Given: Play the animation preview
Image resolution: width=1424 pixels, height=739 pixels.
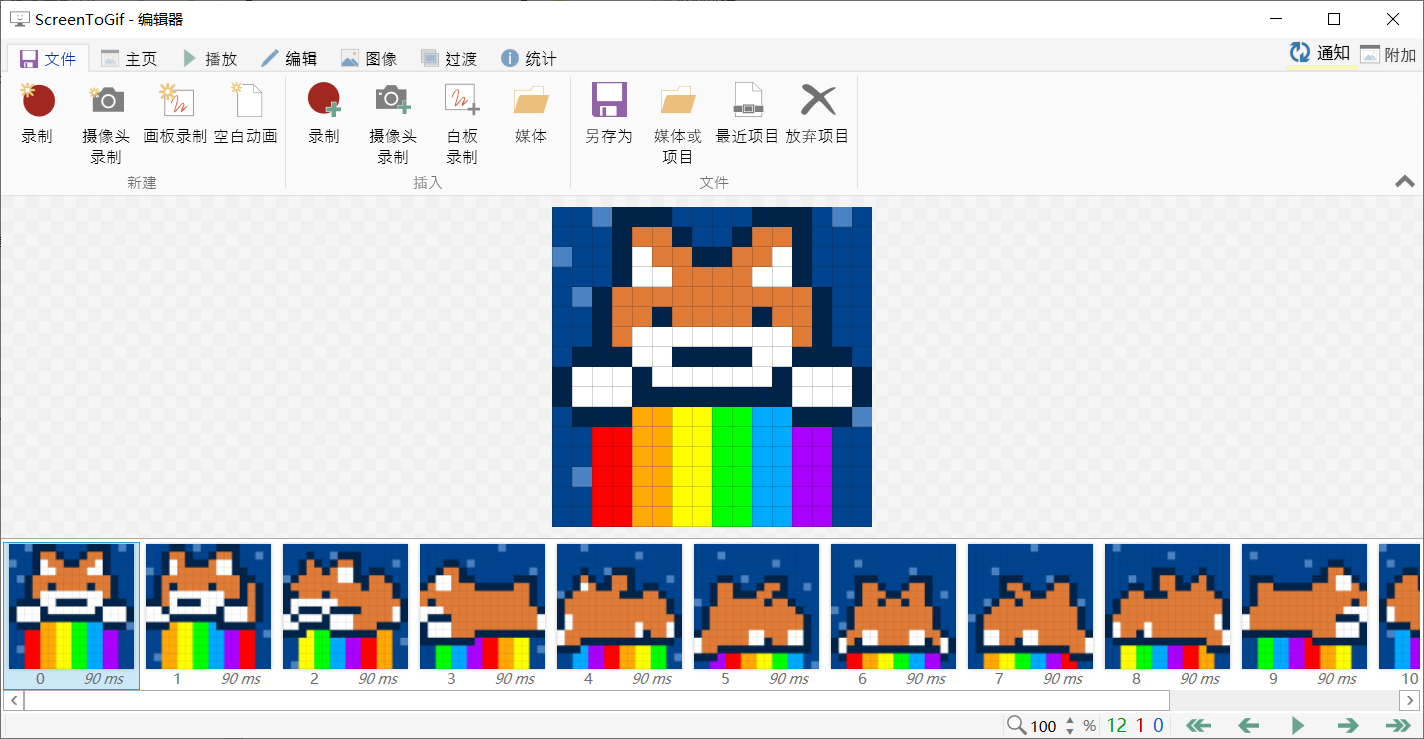Looking at the screenshot, I should (x=1298, y=725).
